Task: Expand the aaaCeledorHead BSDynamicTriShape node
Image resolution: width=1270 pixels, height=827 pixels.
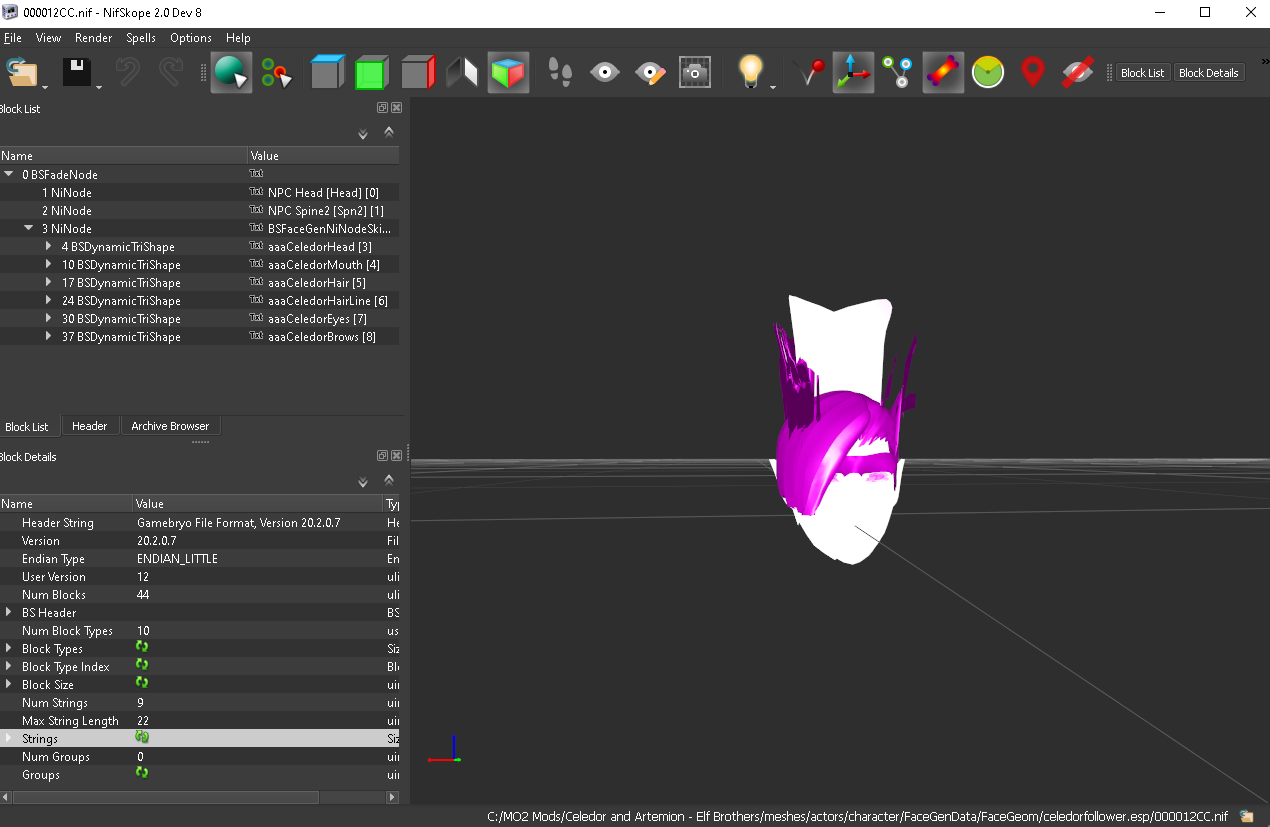Action: pyautogui.click(x=48, y=246)
